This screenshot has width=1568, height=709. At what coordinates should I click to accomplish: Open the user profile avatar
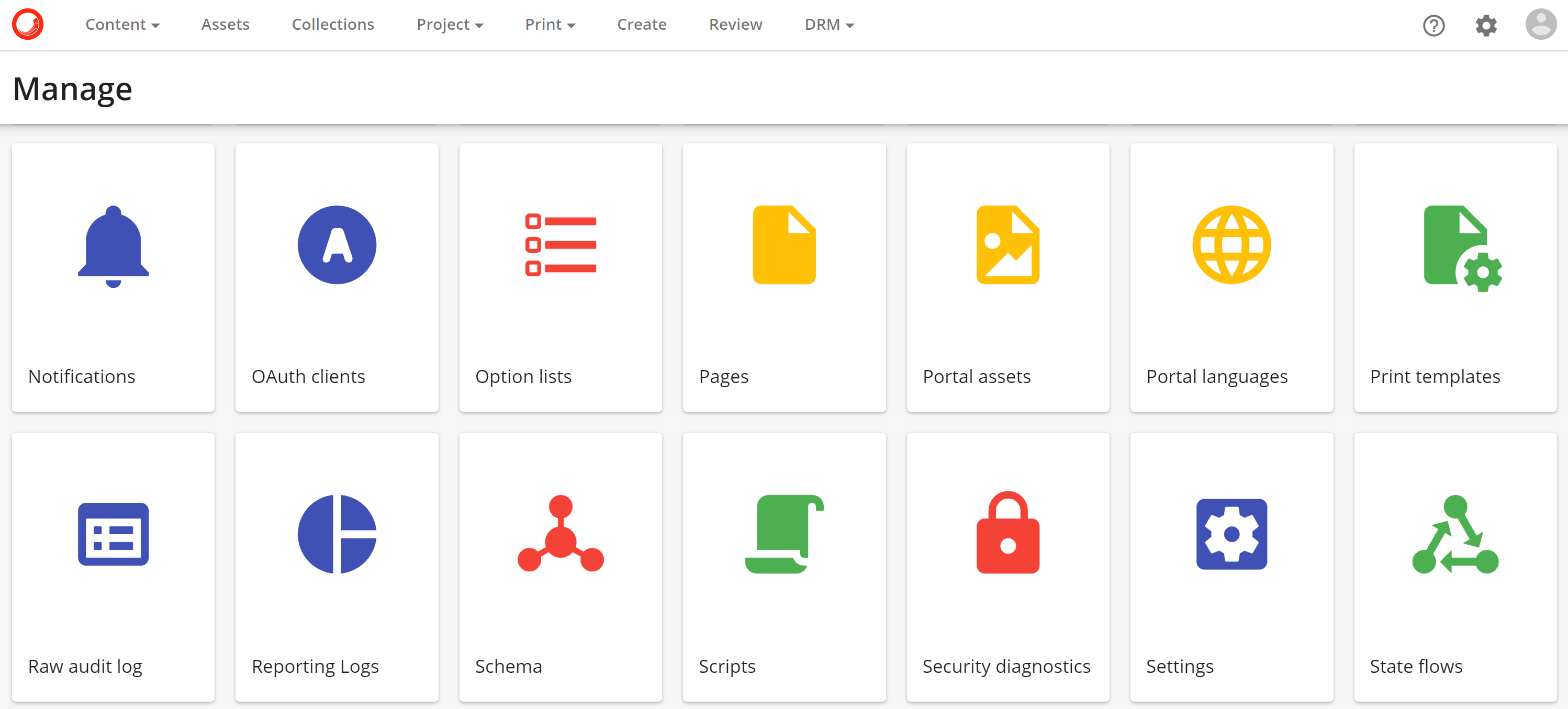pos(1541,25)
